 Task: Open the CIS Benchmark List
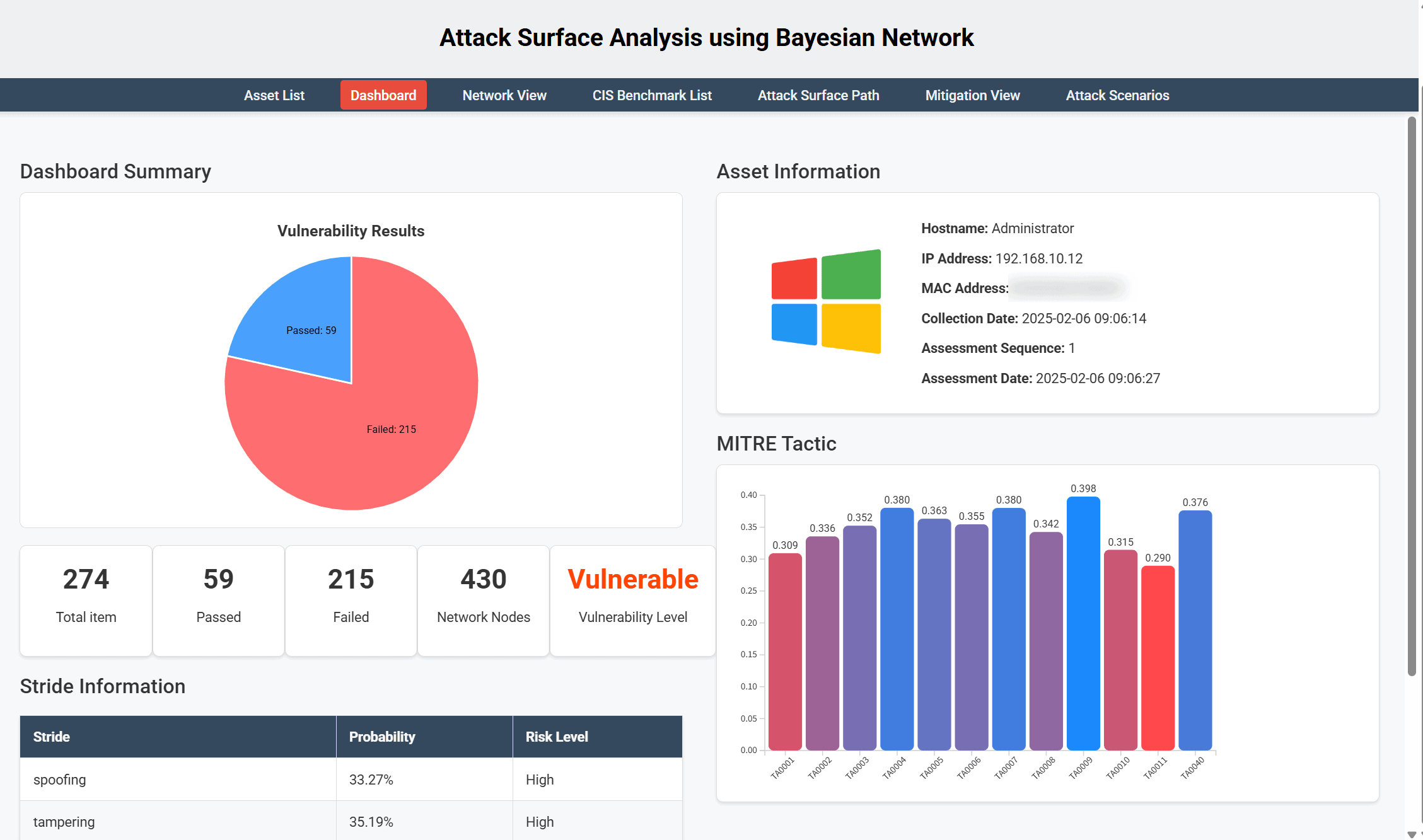(651, 95)
